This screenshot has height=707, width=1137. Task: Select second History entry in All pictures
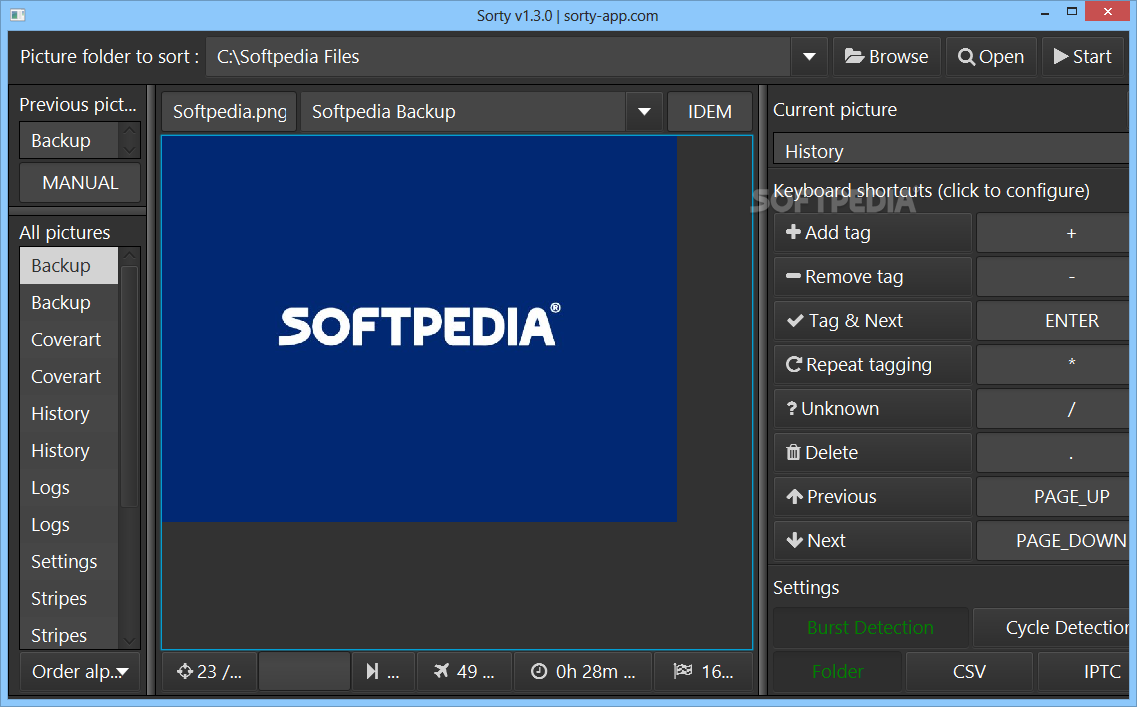pos(69,450)
